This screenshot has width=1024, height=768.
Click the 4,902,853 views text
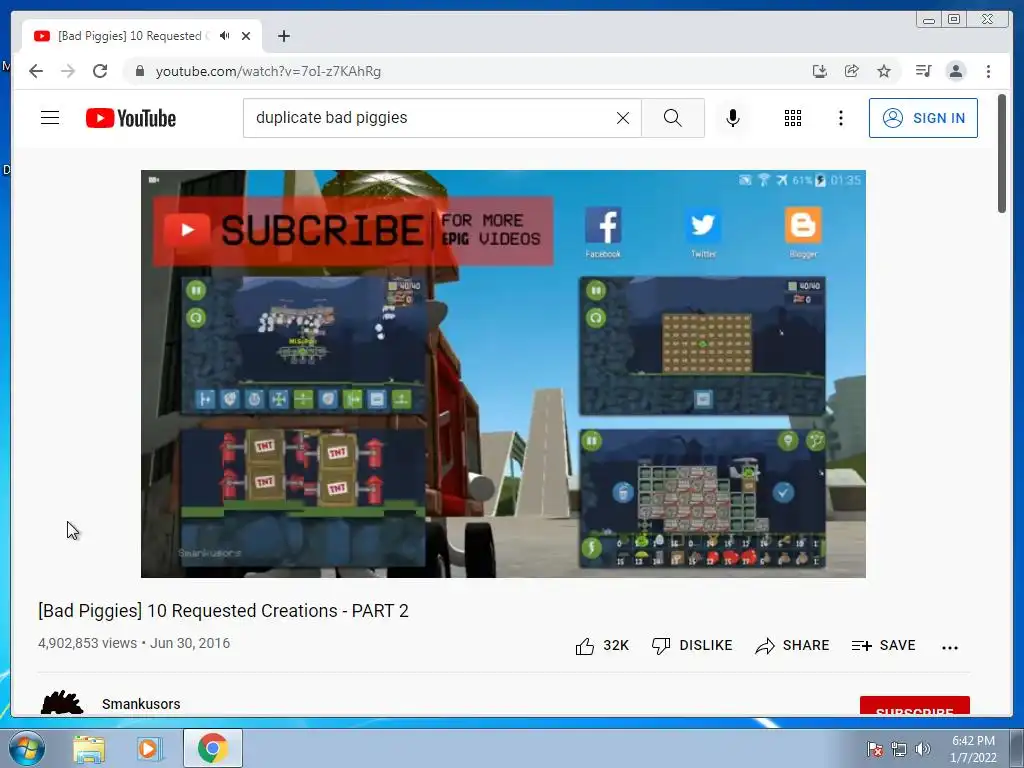pyautogui.click(x=88, y=643)
